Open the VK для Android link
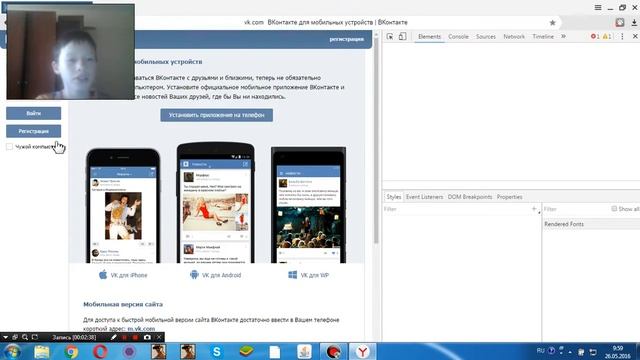Image resolution: width=640 pixels, height=360 pixels. click(x=222, y=275)
